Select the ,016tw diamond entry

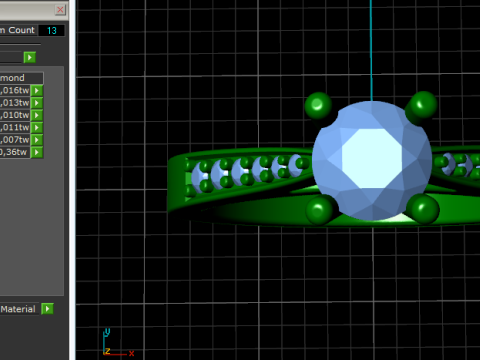[x=15, y=90]
